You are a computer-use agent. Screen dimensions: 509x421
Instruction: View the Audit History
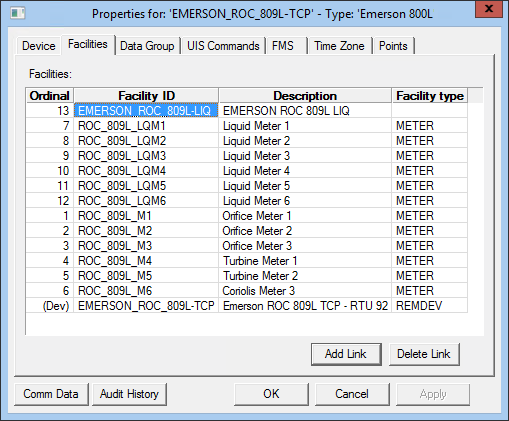tap(129, 394)
